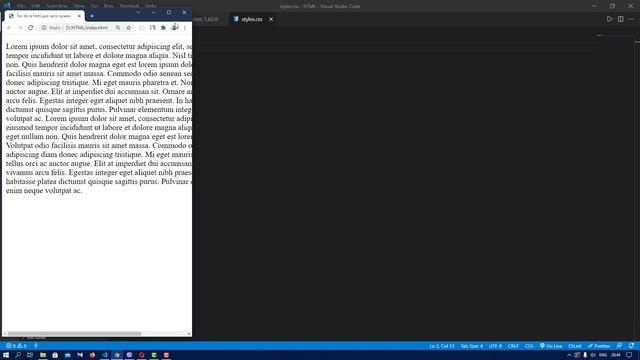The width and height of the screenshot is (640, 360).
Task: Open the VS Code View menu
Action: click(x=79, y=6)
